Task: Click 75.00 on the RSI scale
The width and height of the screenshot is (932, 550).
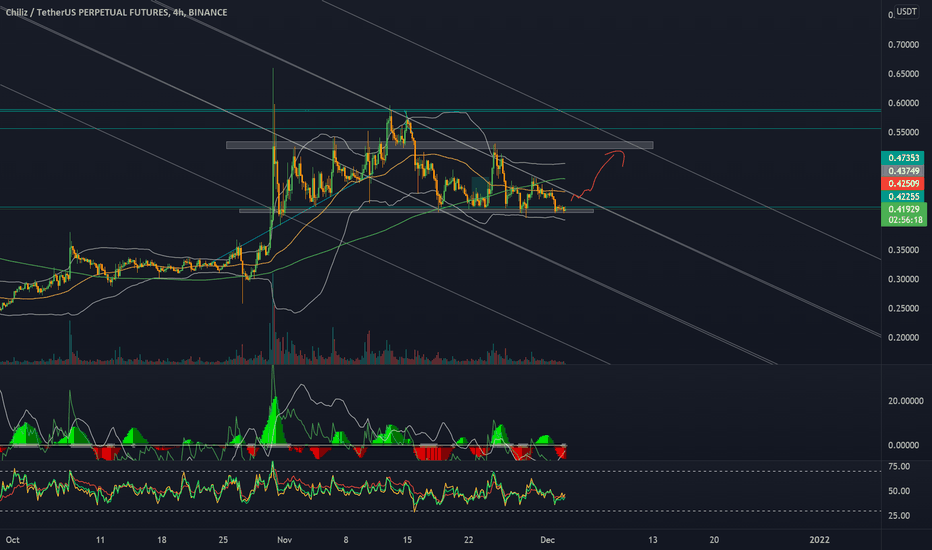Action: 899,466
